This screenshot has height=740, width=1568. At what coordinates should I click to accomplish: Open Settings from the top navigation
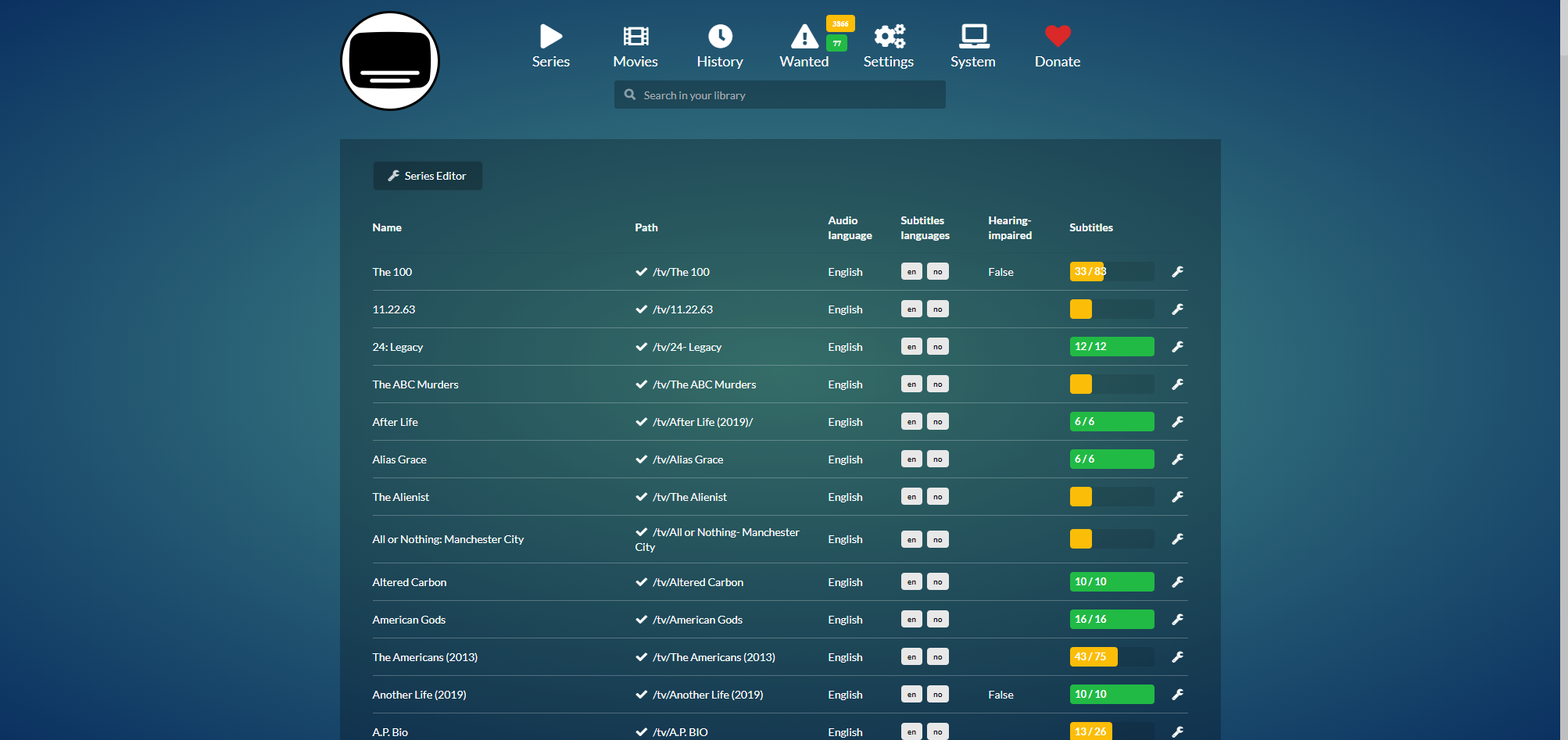[888, 46]
